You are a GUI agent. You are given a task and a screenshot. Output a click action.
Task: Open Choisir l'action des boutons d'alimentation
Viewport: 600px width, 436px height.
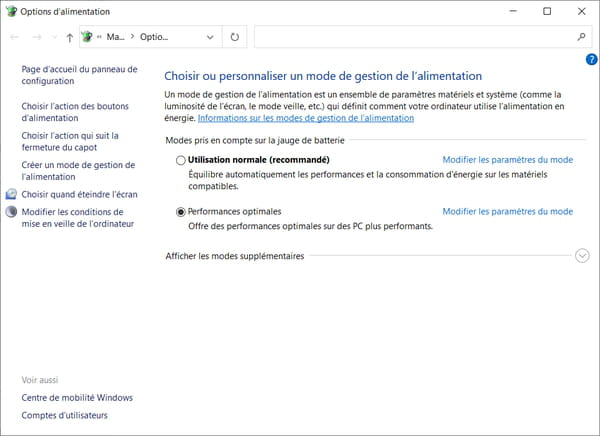click(75, 112)
